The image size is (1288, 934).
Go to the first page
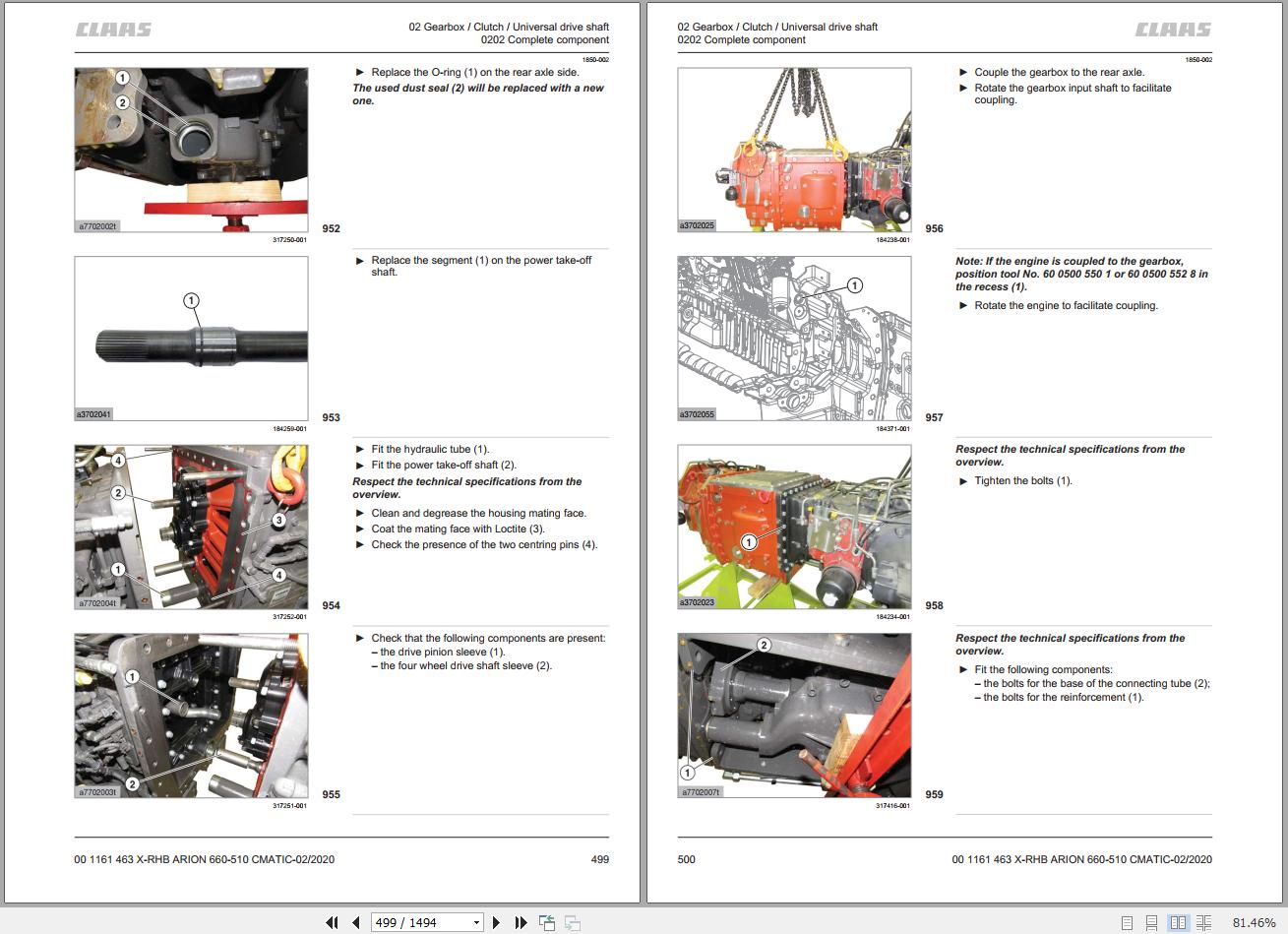point(333,922)
